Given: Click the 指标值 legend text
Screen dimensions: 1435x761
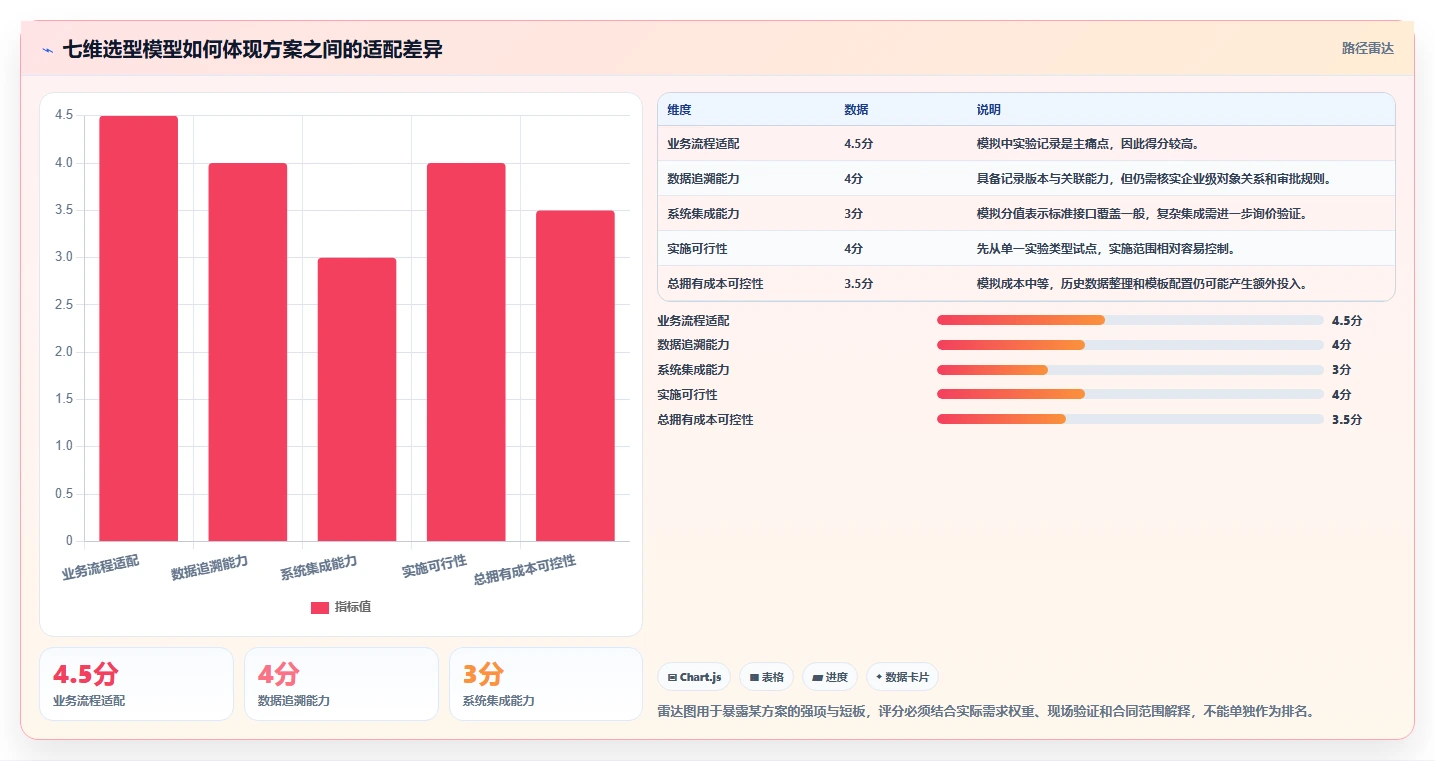Looking at the screenshot, I should [x=353, y=607].
